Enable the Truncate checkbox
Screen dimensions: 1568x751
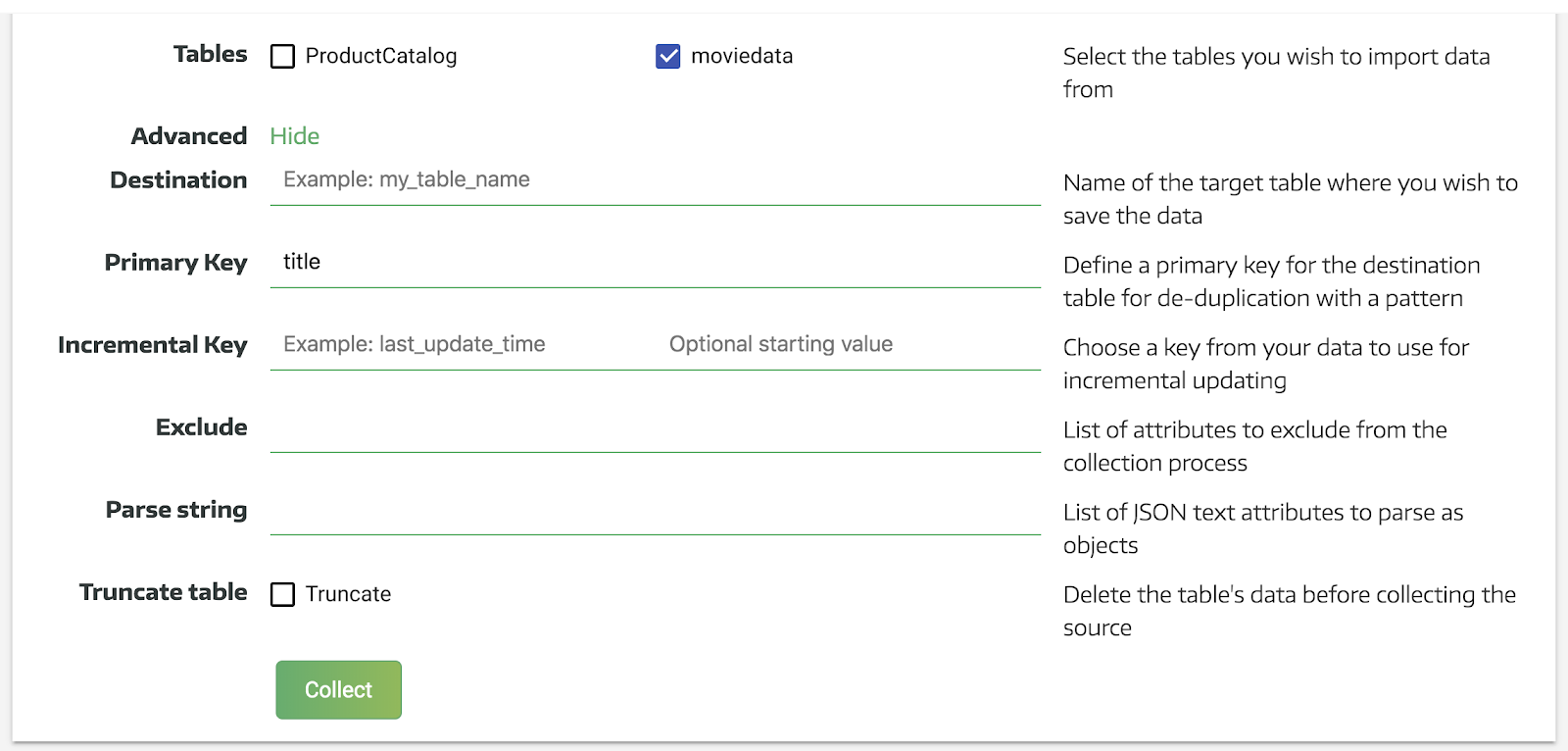coord(282,594)
